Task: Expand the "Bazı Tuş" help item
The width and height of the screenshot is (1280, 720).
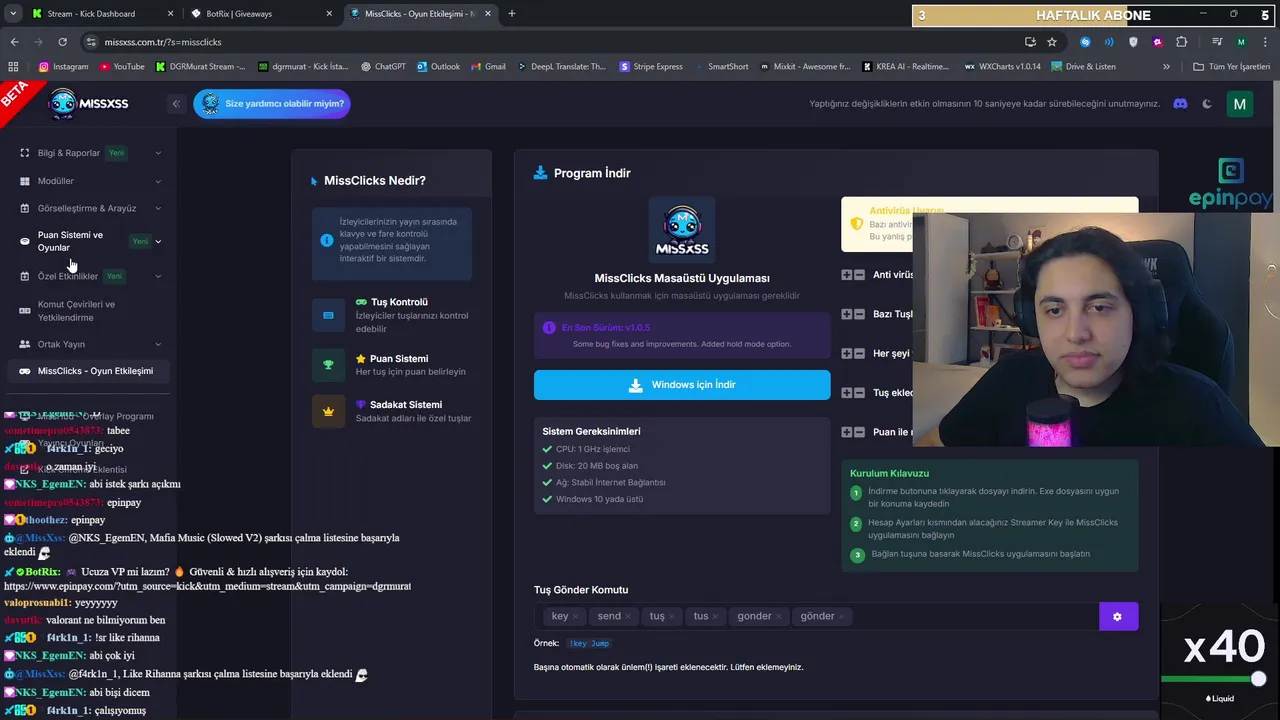Action: coord(852,314)
